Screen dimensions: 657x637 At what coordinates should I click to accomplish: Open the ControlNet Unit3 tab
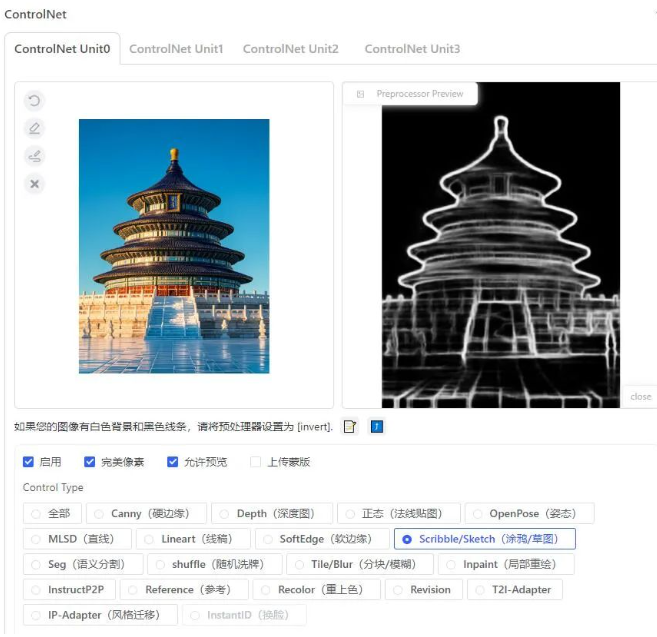pos(412,49)
